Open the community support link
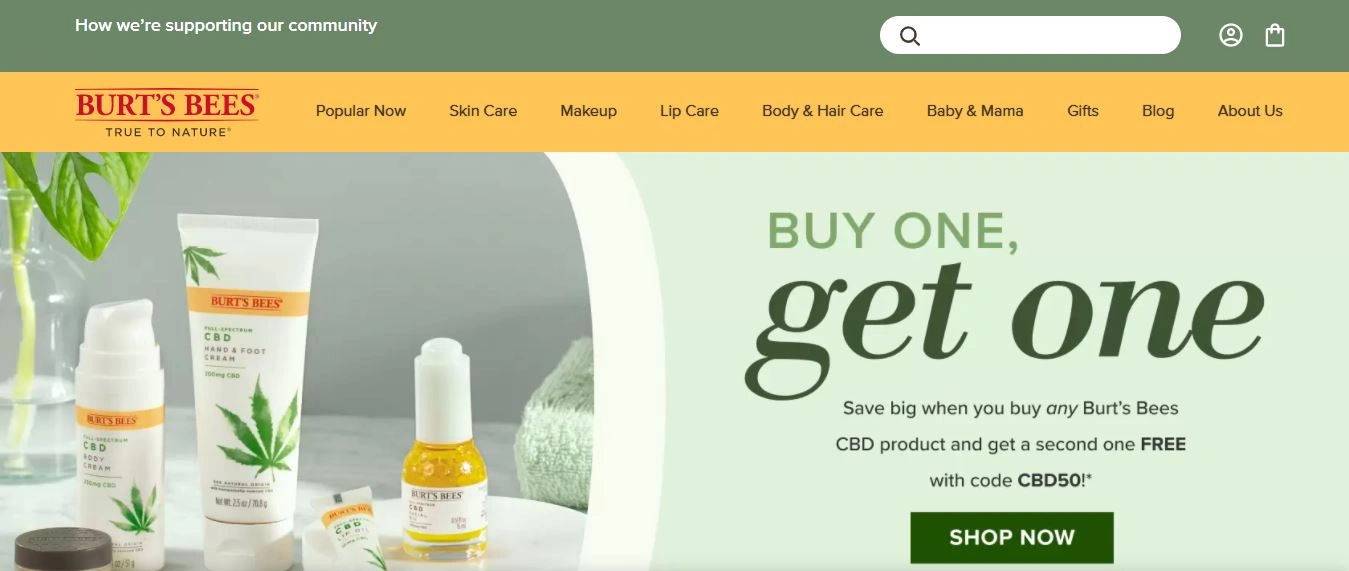Viewport: 1349px width, 571px height. [x=226, y=25]
